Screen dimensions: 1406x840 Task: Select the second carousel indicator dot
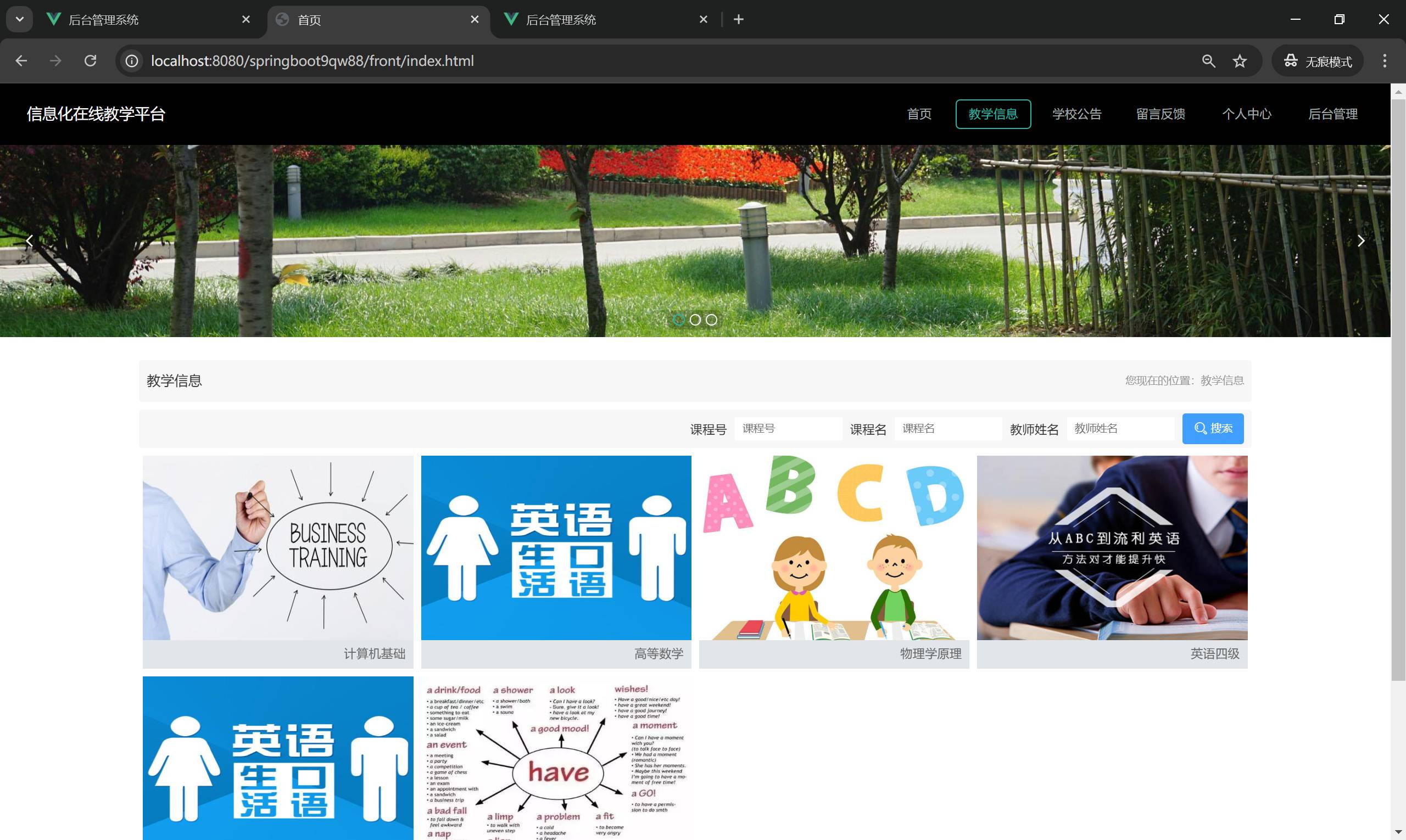pyautogui.click(x=695, y=320)
